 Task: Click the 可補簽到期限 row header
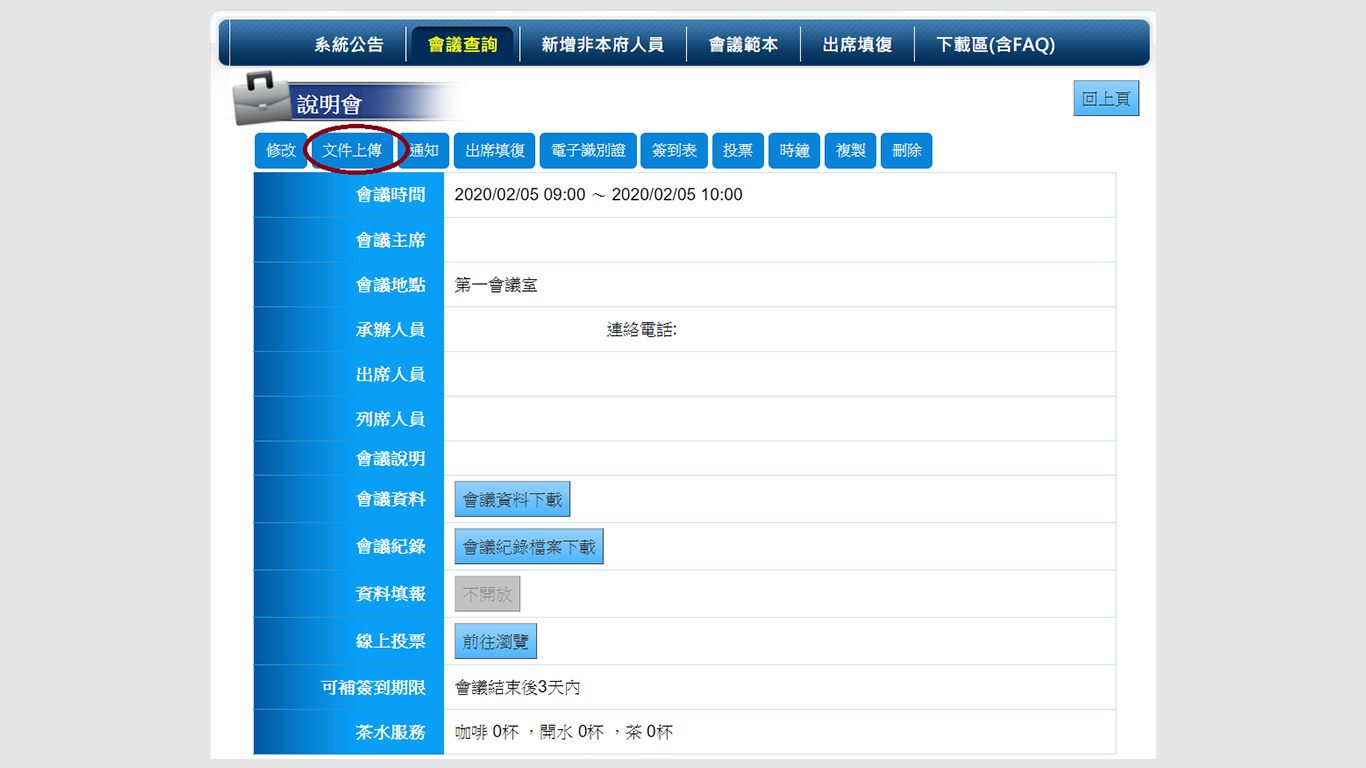pyautogui.click(x=349, y=688)
